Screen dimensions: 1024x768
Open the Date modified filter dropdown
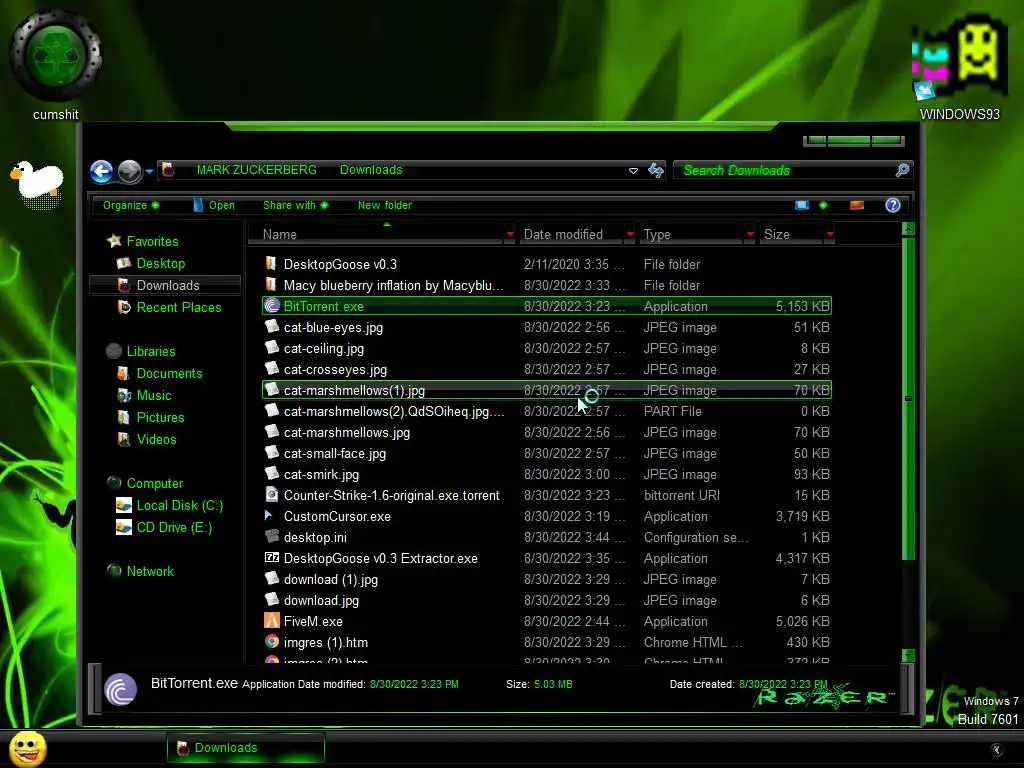point(630,234)
